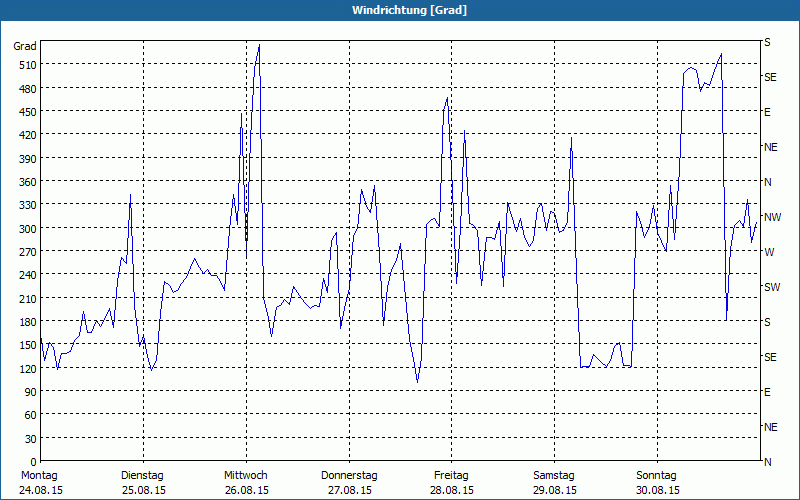Select the 'Dienstag' day label
The image size is (800, 500).
click(x=142, y=476)
